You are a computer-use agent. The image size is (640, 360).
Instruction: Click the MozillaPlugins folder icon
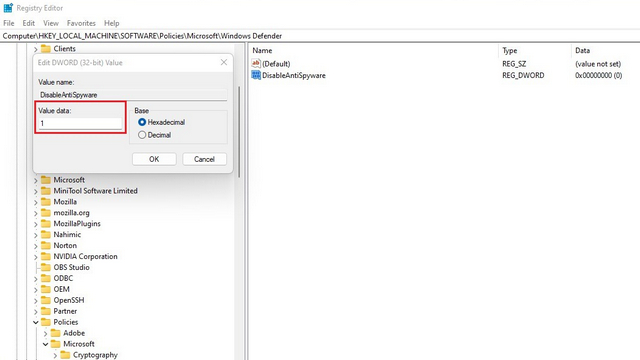46,224
